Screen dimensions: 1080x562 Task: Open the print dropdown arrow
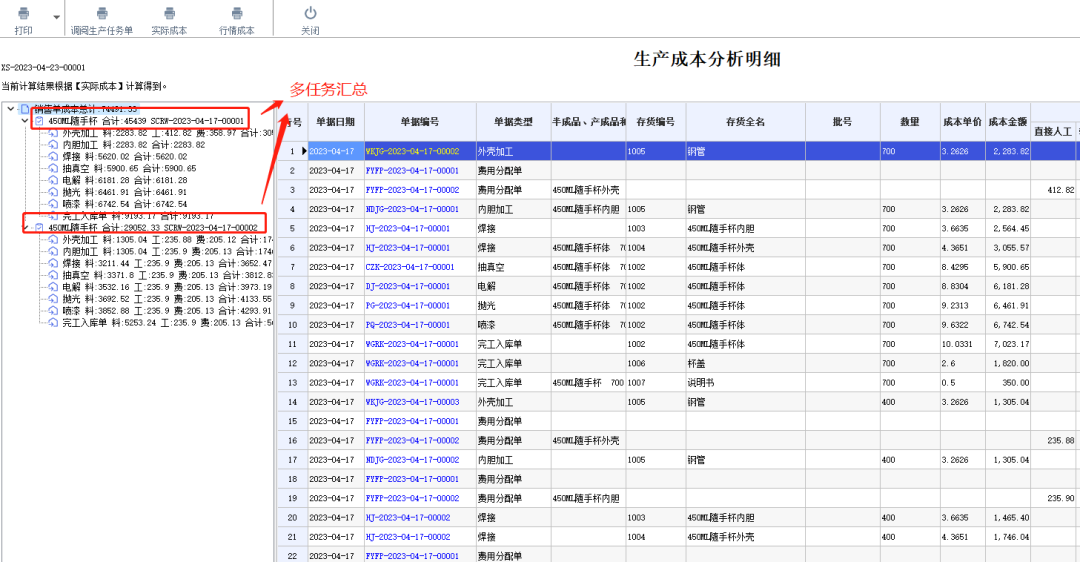[56, 17]
